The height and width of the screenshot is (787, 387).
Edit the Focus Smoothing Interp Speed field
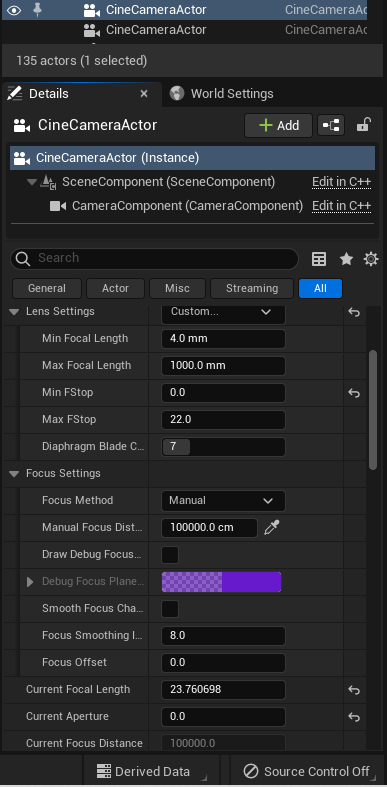(223, 635)
